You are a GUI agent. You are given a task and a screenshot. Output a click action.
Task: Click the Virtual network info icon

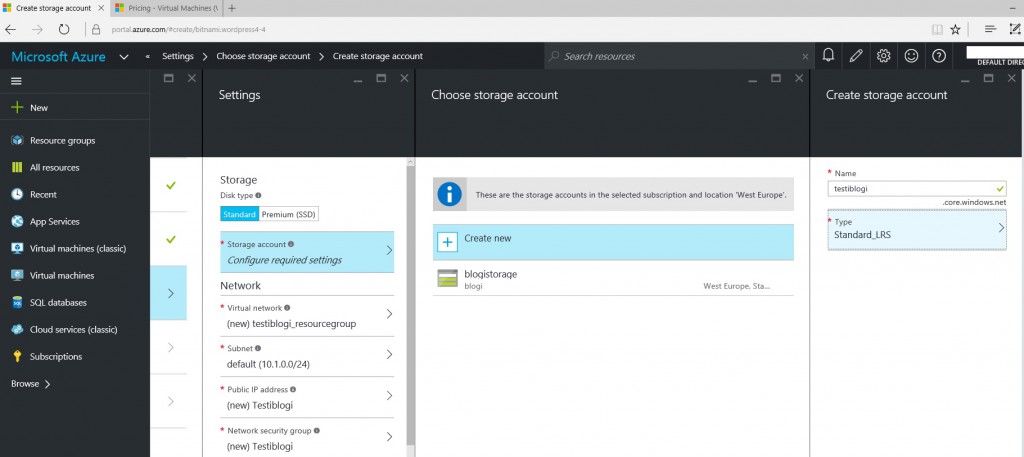pyautogui.click(x=287, y=307)
